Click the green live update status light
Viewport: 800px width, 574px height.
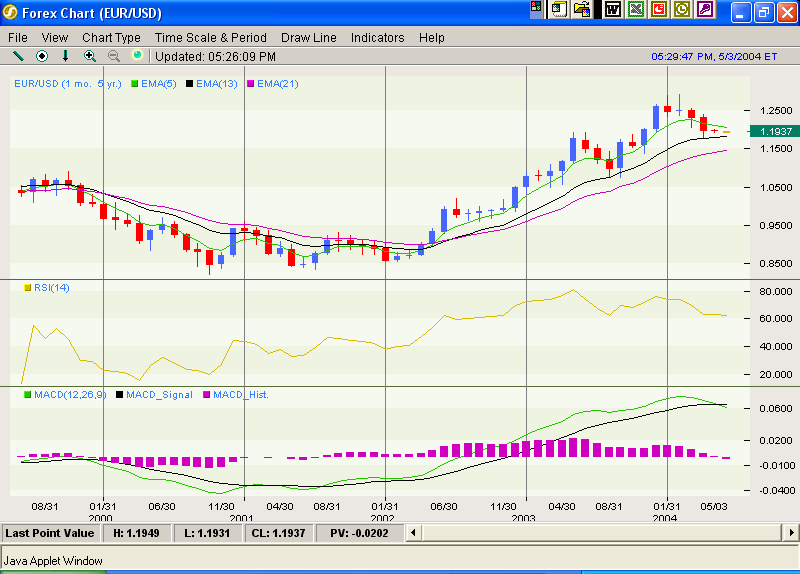137,56
